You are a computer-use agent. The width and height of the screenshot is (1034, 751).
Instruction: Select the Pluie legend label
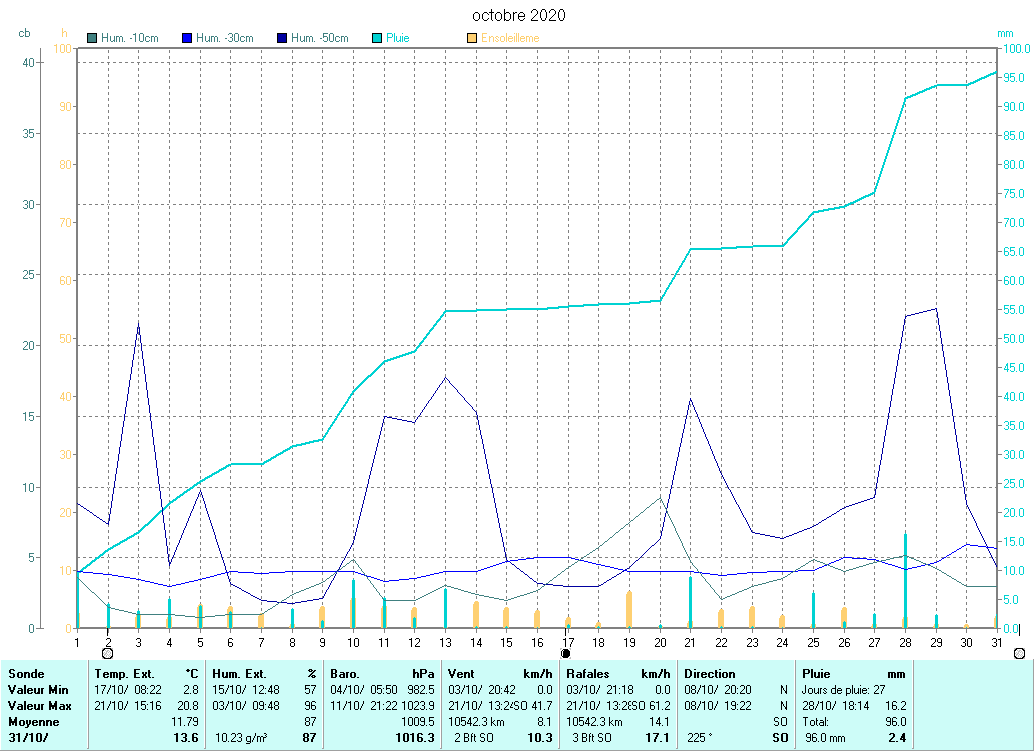[398, 39]
